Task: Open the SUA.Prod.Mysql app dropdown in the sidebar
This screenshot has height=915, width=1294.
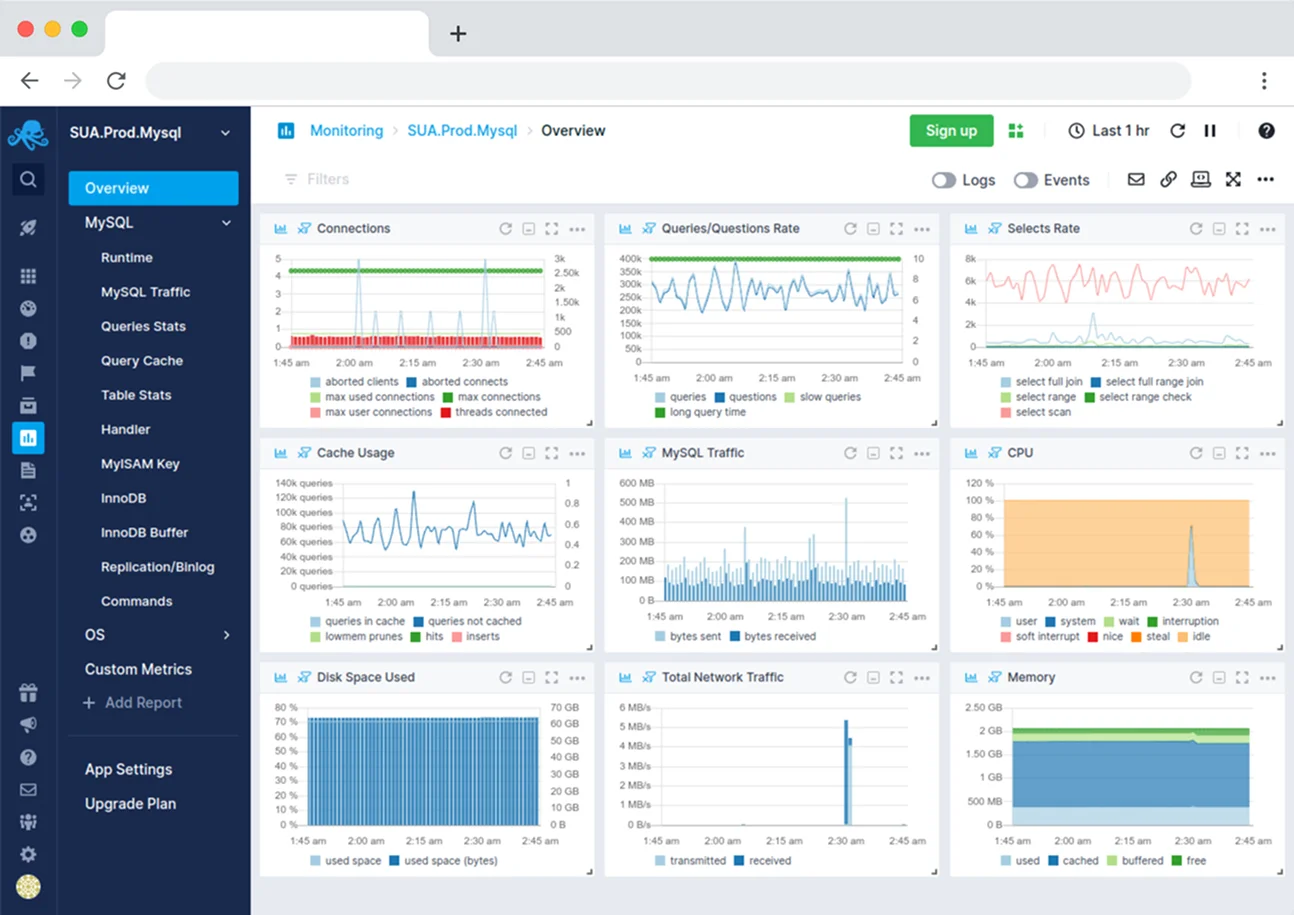Action: 225,133
